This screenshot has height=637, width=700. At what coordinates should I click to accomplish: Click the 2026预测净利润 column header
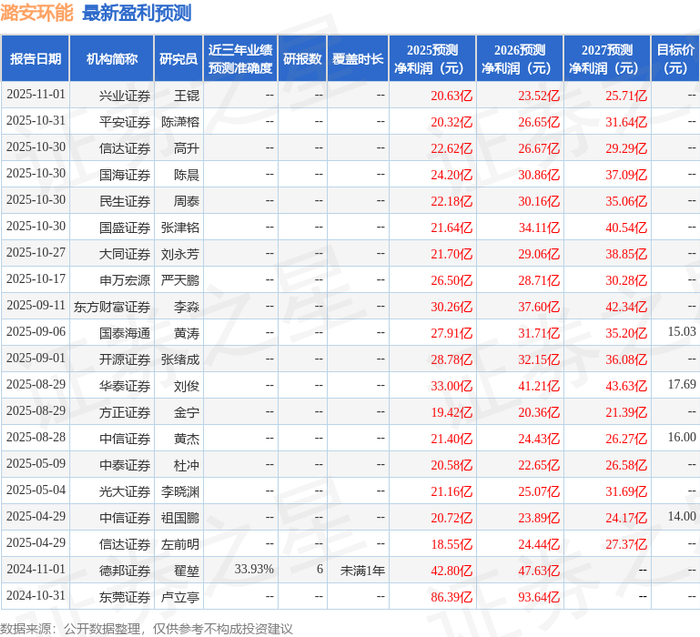[520, 59]
